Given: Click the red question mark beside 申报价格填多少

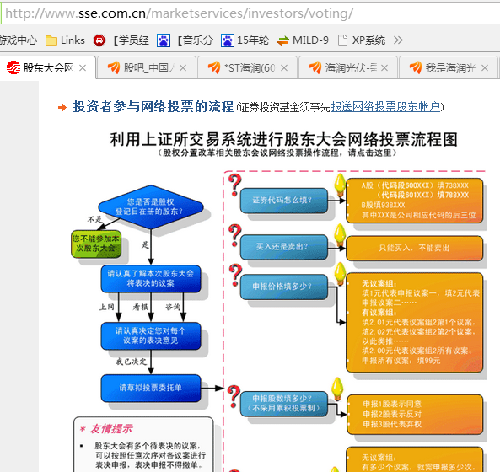Looking at the screenshot, I should point(235,275).
